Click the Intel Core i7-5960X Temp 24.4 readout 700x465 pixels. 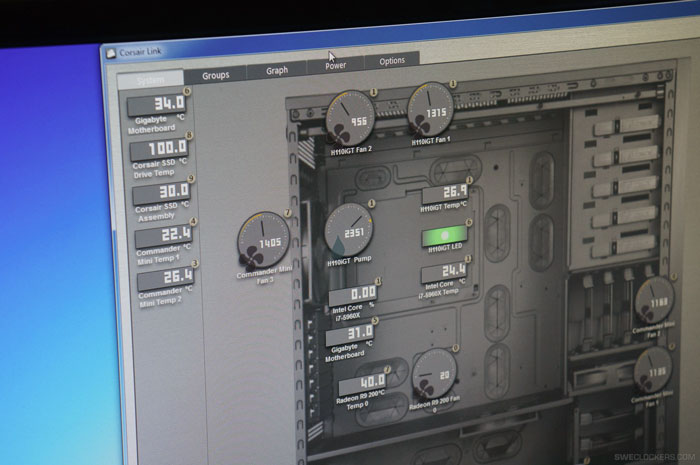[x=445, y=272]
